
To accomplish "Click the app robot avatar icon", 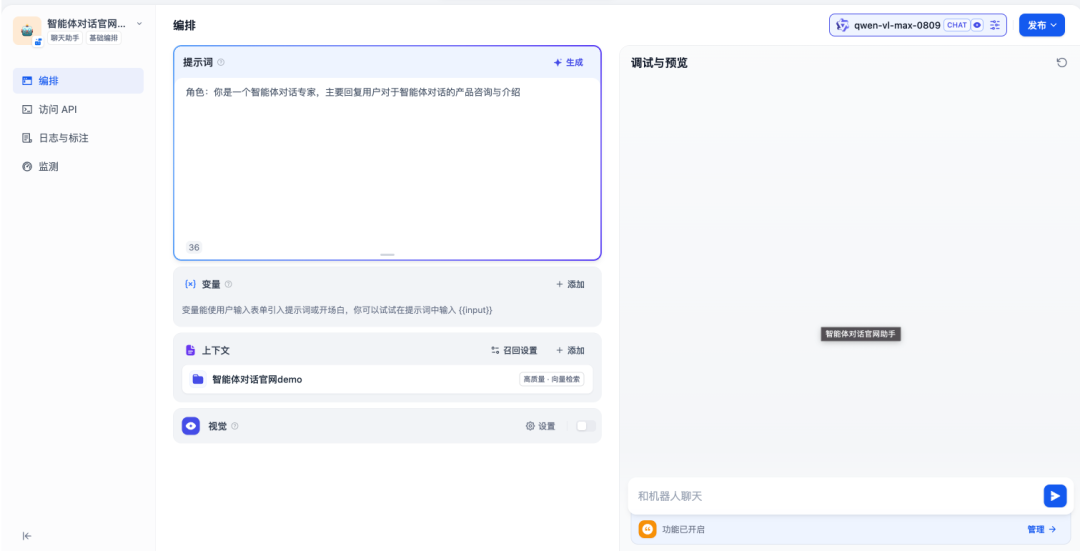I will click(28, 31).
